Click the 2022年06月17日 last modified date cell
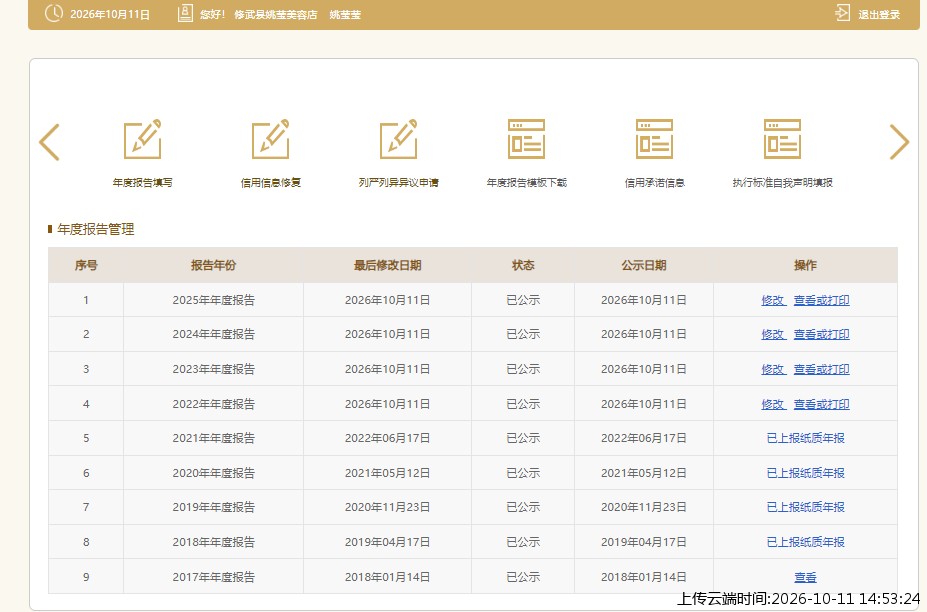The width and height of the screenshot is (927, 612). pos(387,438)
